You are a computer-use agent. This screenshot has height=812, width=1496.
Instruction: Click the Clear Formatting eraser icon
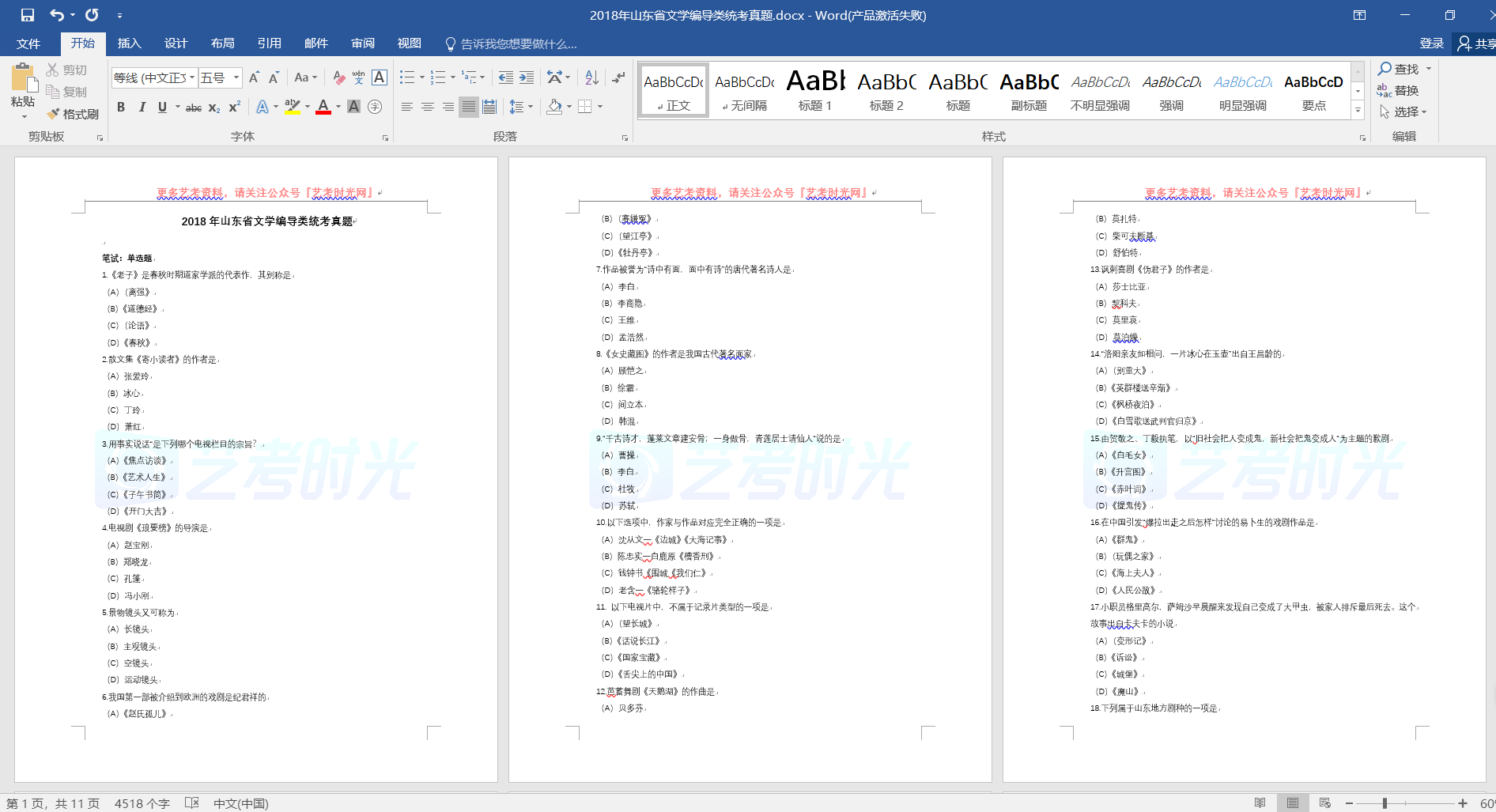point(338,77)
